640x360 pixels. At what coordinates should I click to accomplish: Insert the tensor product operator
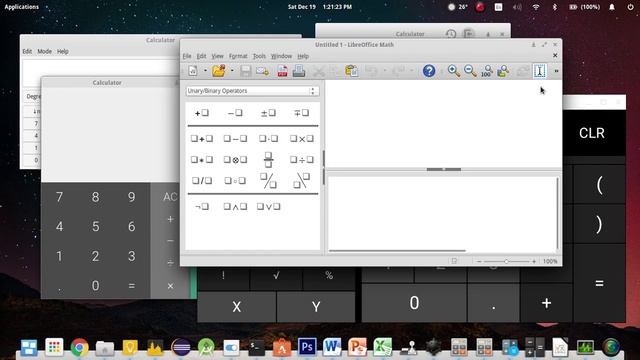pyautogui.click(x=235, y=160)
